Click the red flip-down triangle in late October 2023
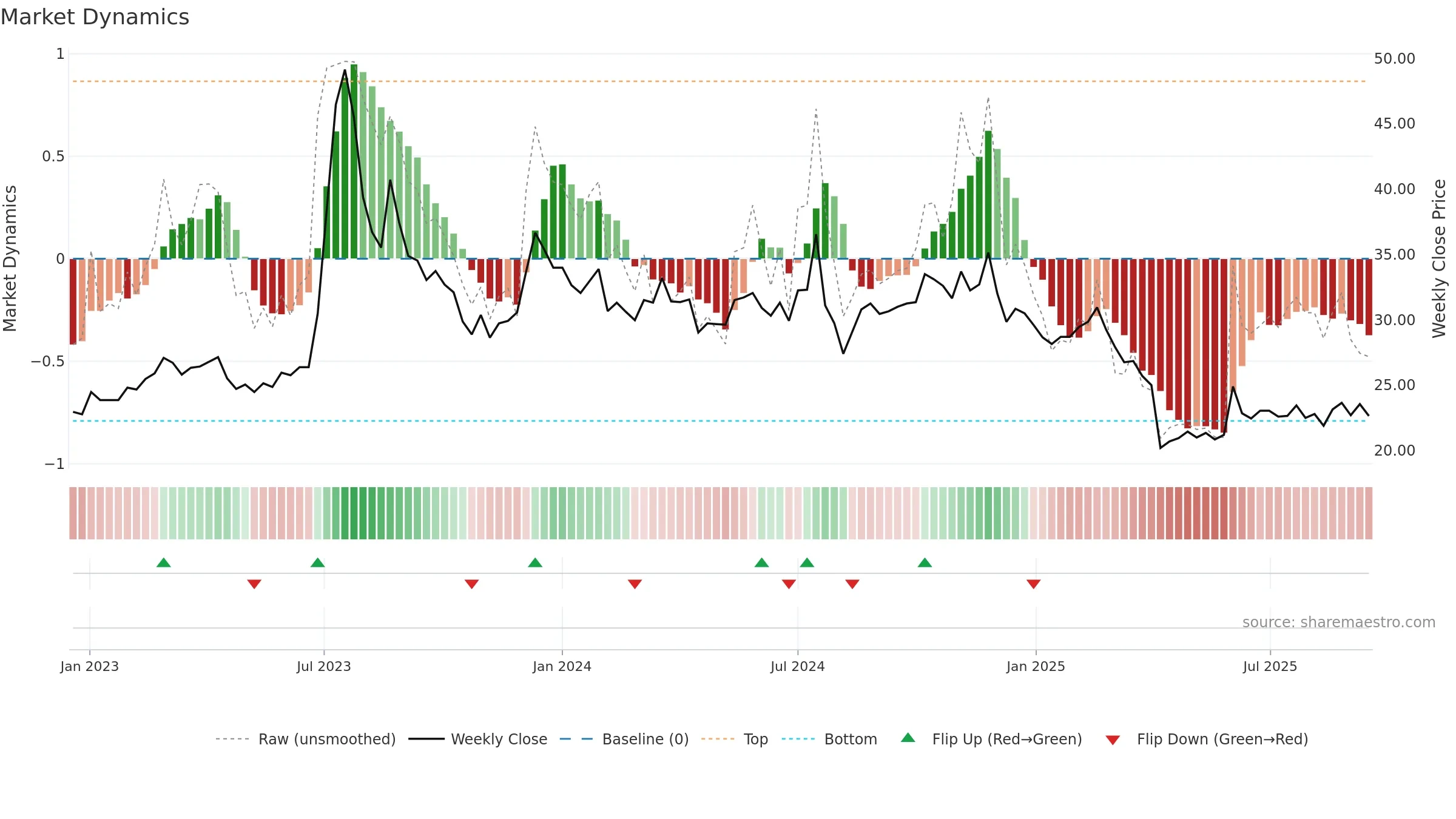1456x819 pixels. pyautogui.click(x=472, y=584)
